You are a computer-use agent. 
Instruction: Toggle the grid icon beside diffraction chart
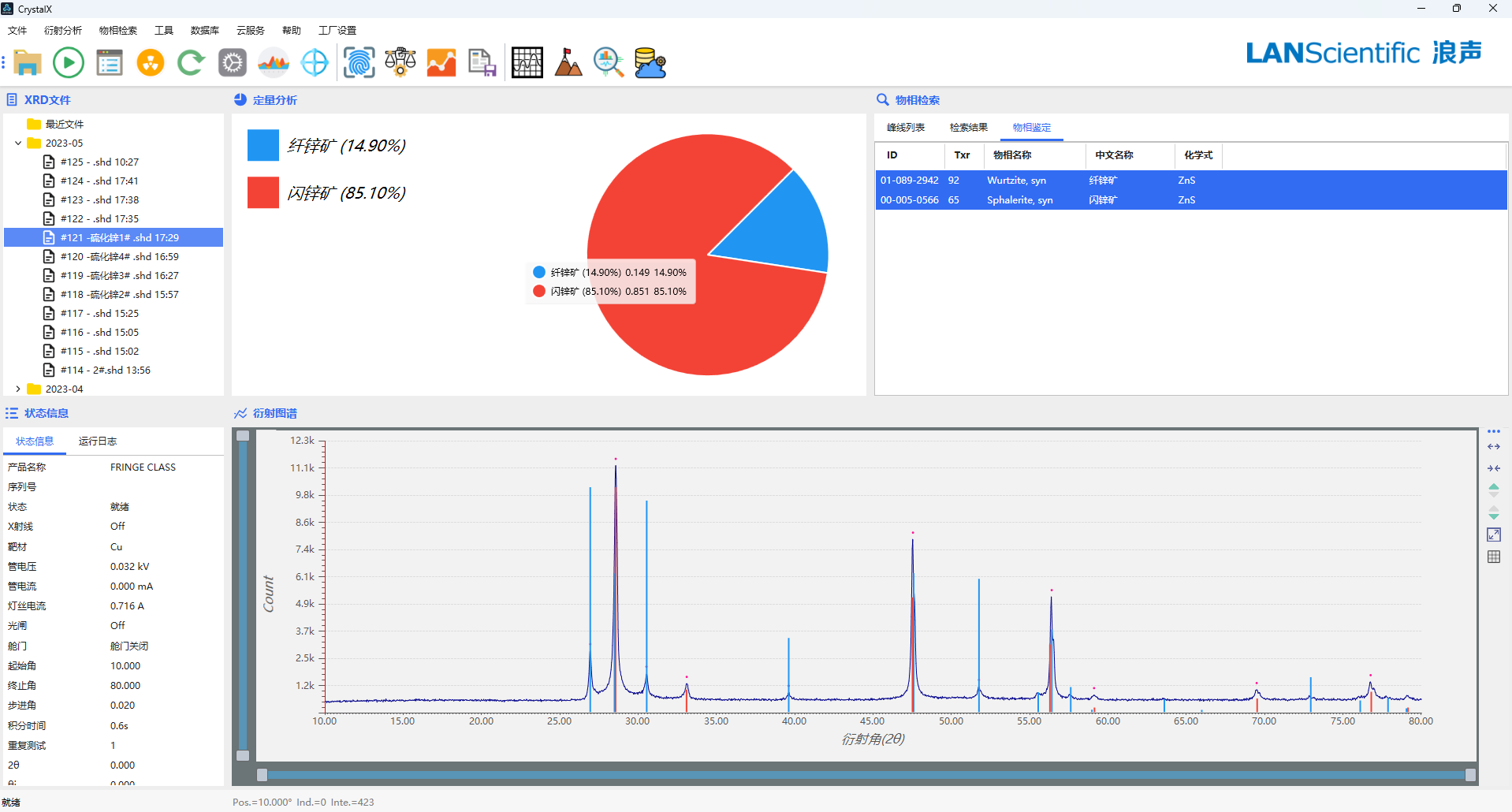tap(1493, 557)
